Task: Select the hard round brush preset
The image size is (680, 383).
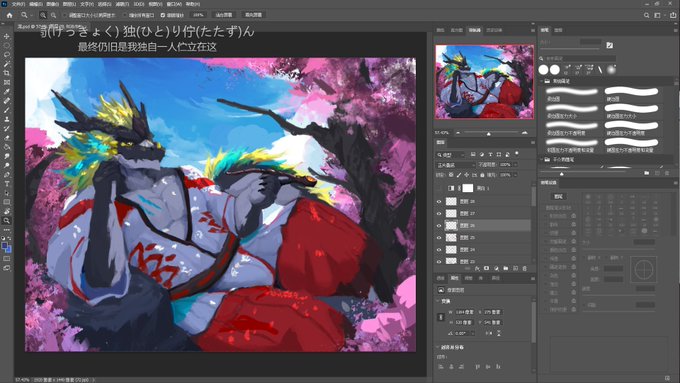Action: coord(631,94)
